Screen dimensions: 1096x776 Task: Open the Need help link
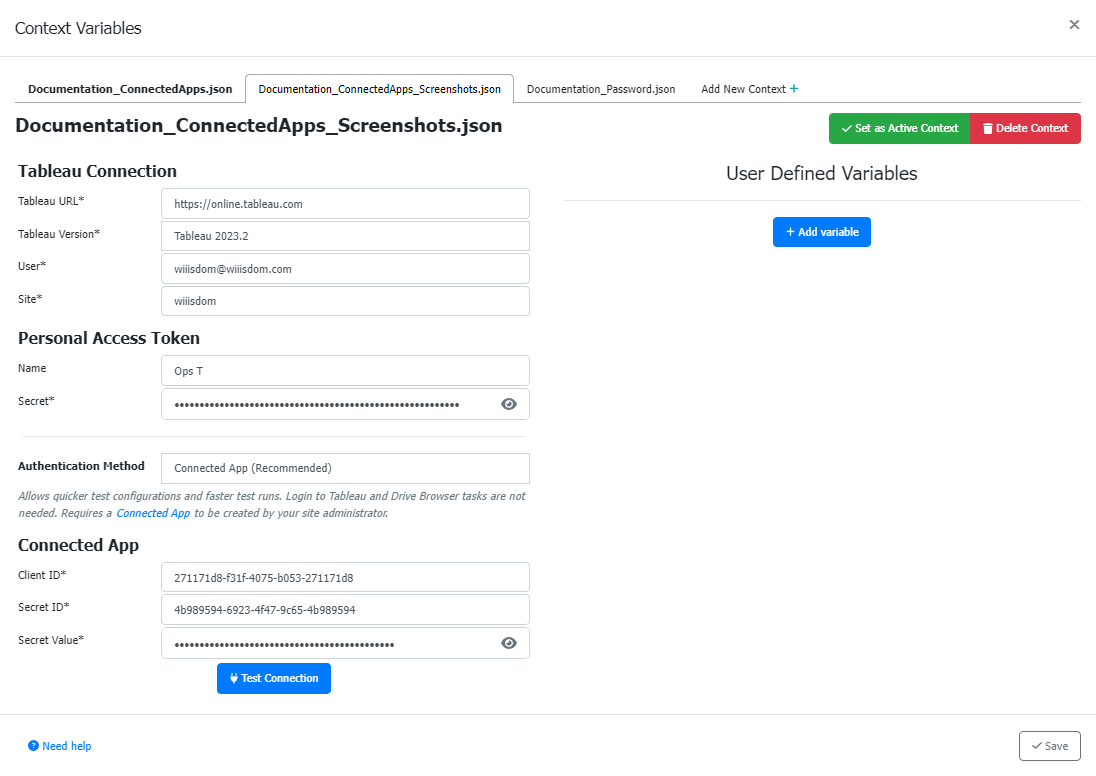(60, 746)
